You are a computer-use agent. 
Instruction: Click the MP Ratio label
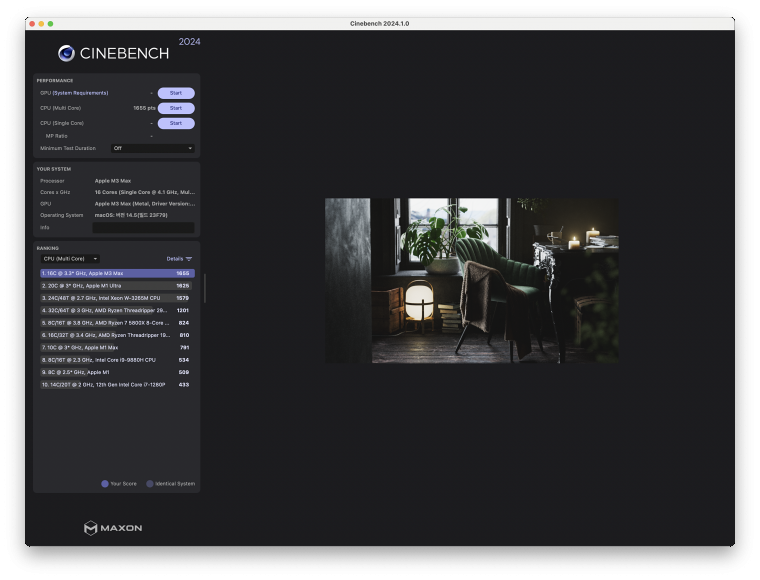pyautogui.click(x=57, y=136)
